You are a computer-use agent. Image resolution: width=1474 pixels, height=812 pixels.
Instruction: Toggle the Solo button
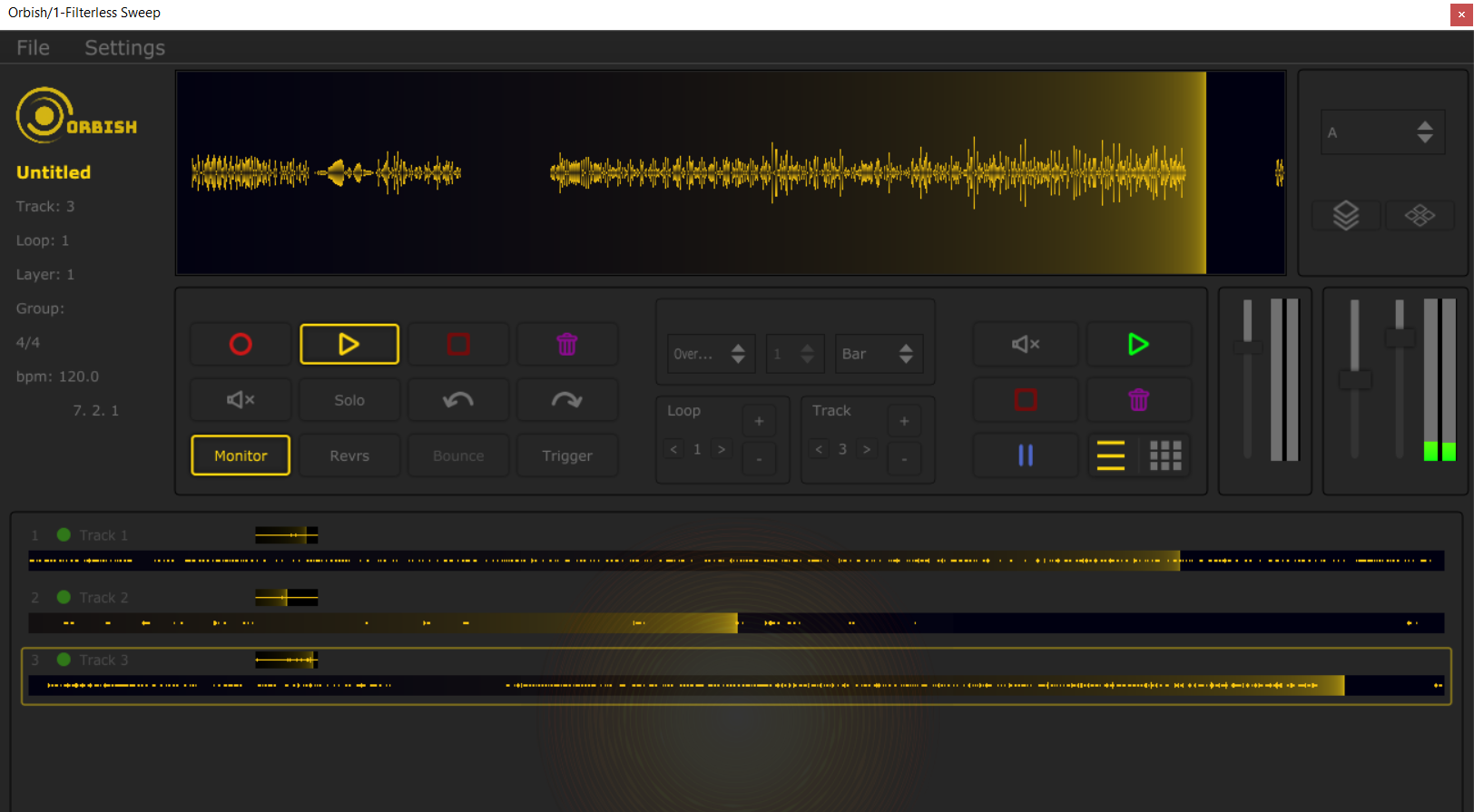pos(349,400)
